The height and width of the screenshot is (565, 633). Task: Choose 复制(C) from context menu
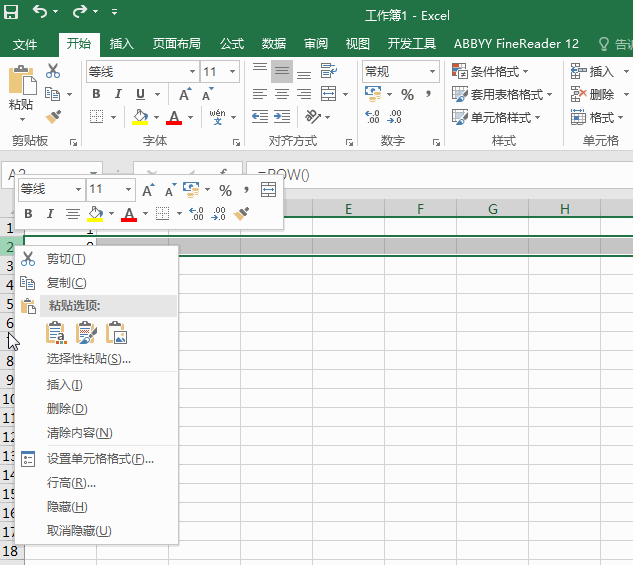coord(97,282)
